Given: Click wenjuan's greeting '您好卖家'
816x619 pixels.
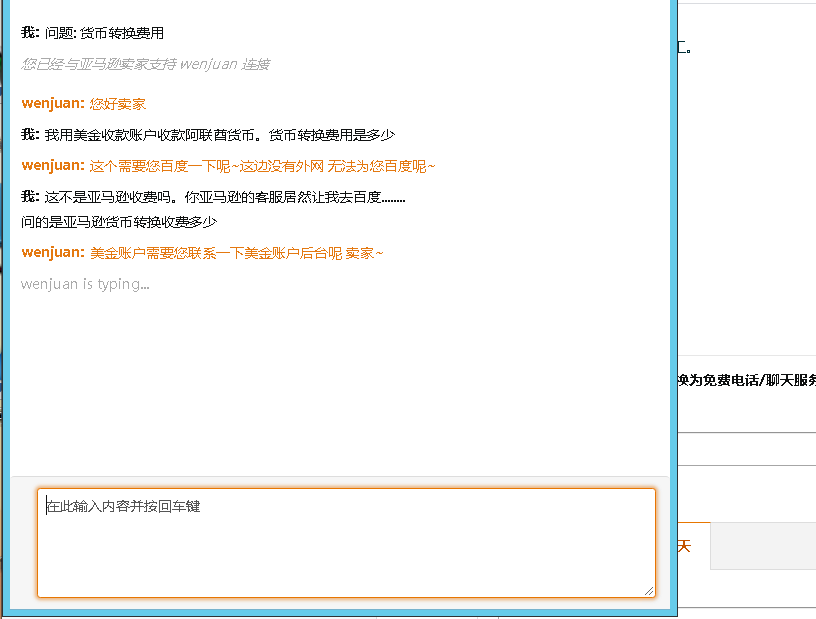Looking at the screenshot, I should (118, 104).
